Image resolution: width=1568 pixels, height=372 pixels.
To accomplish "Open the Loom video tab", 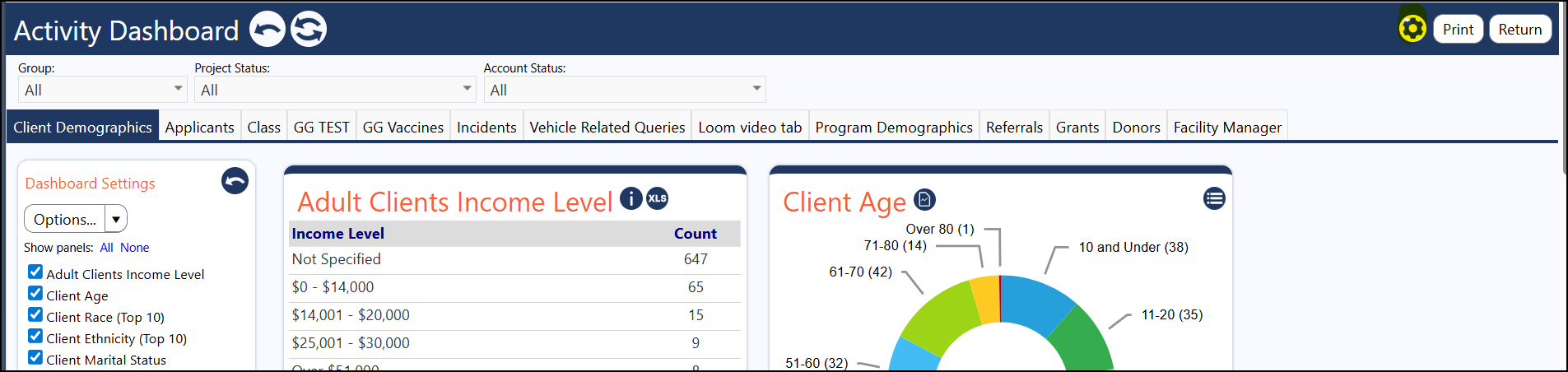I will click(x=750, y=127).
